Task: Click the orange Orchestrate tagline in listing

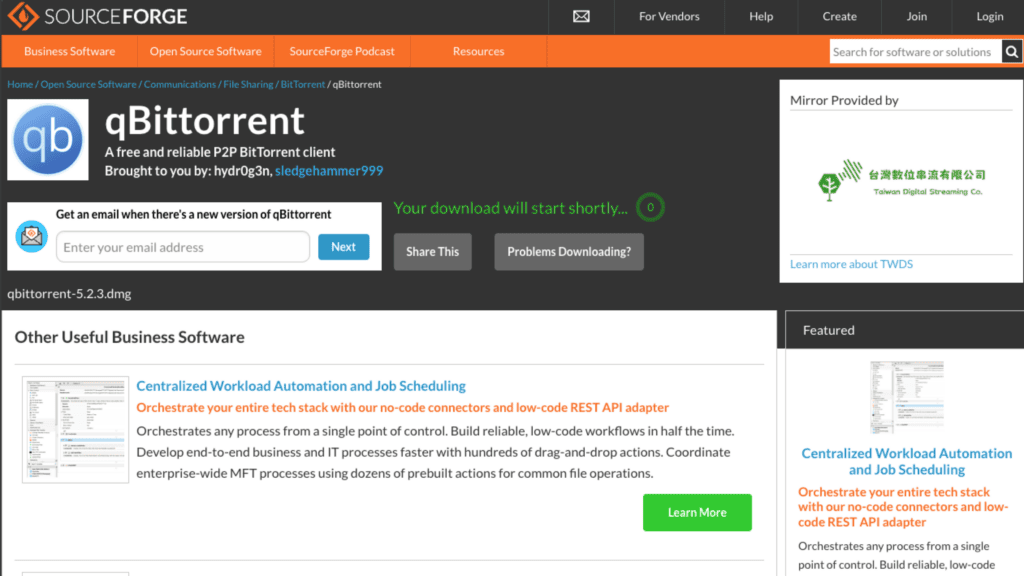Action: coord(402,408)
